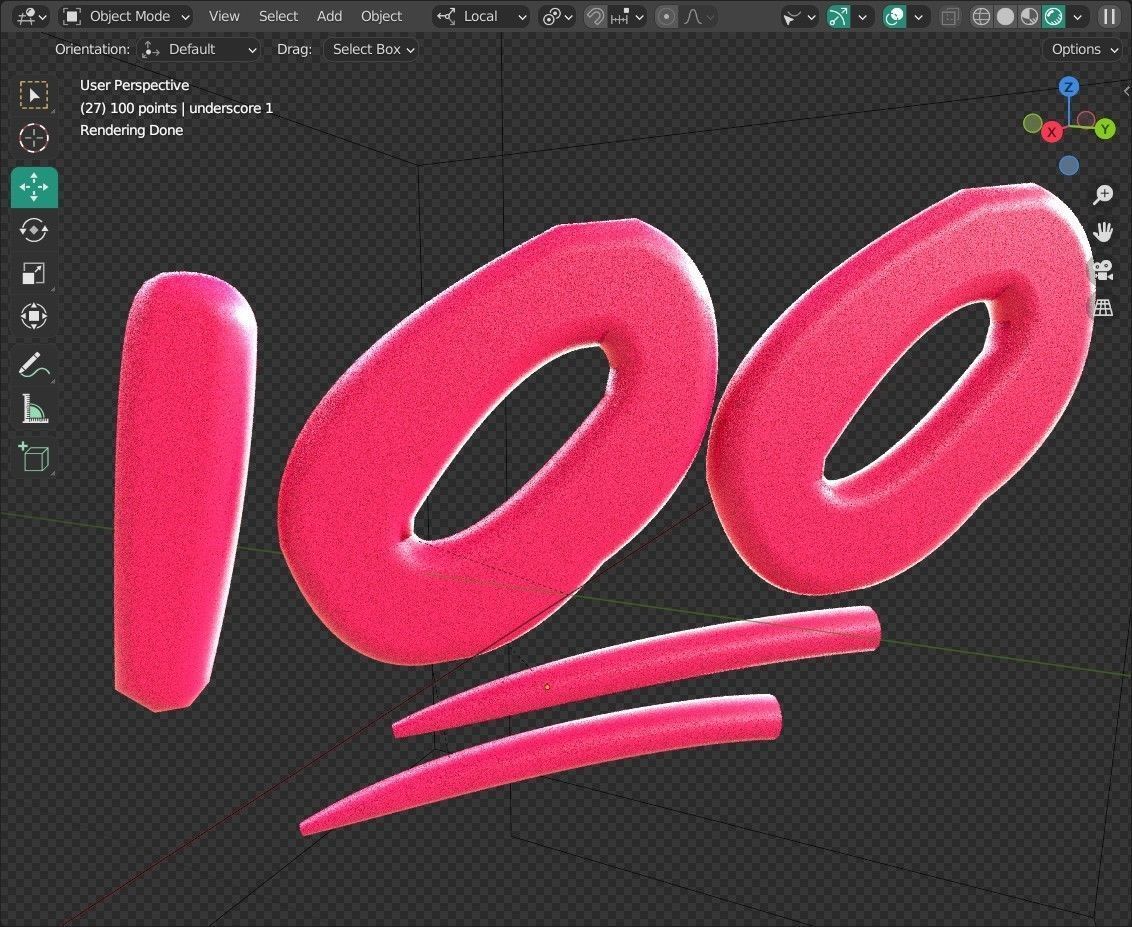The width and height of the screenshot is (1132, 927).
Task: Click the blue Z axis gizmo
Action: (x=1068, y=87)
